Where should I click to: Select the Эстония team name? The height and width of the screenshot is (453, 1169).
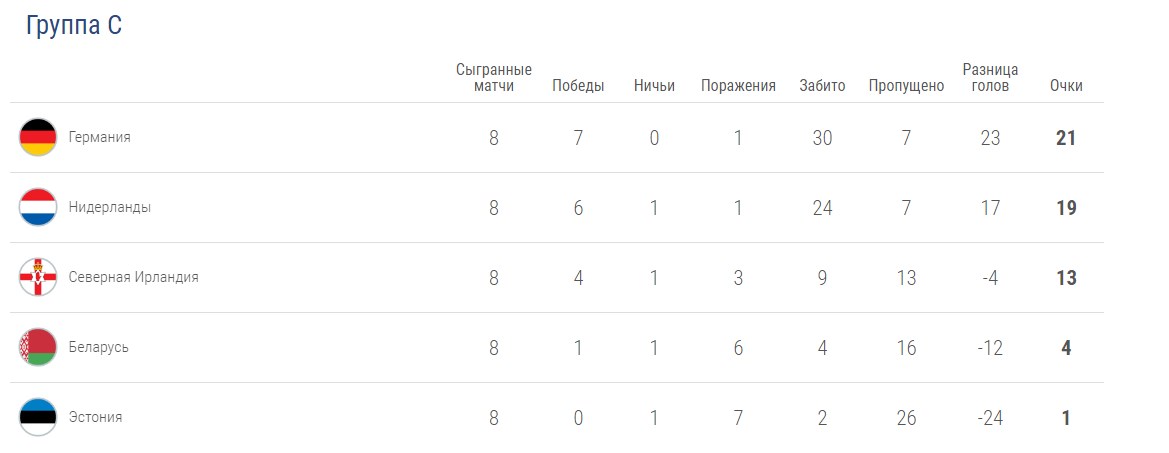96,417
